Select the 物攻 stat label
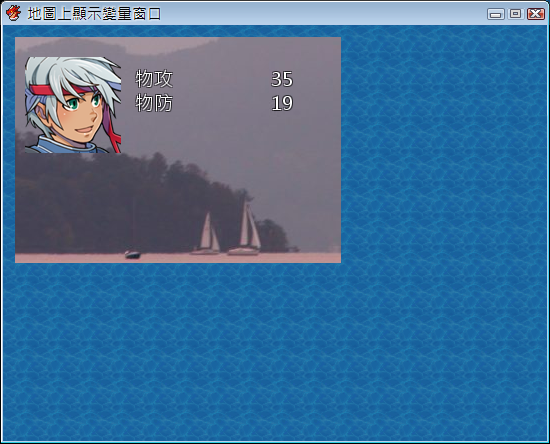Image resolution: width=550 pixels, height=444 pixels. pos(154,79)
